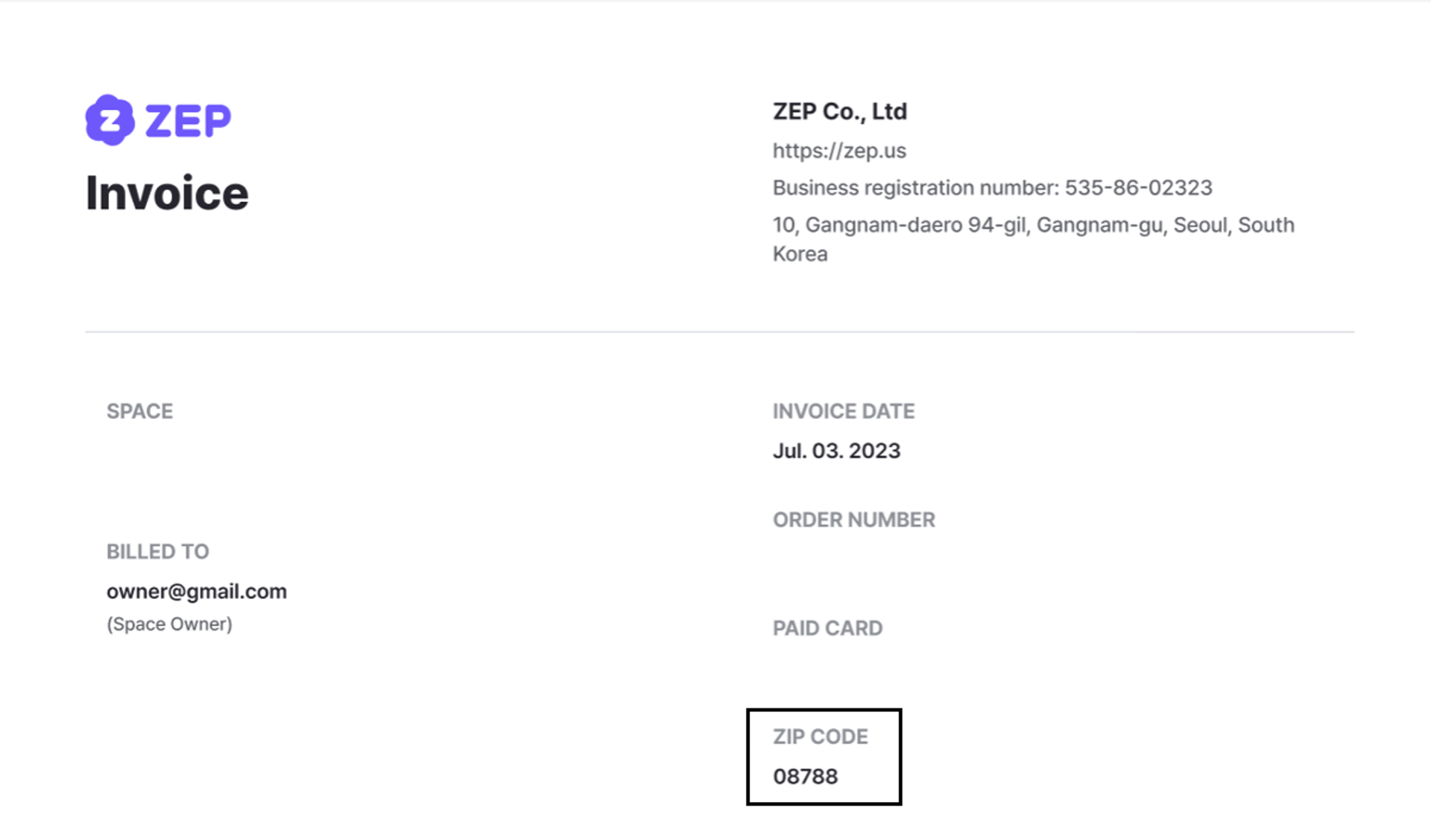Click the owner@gmail.com email address
1431x840 pixels.
coord(196,592)
